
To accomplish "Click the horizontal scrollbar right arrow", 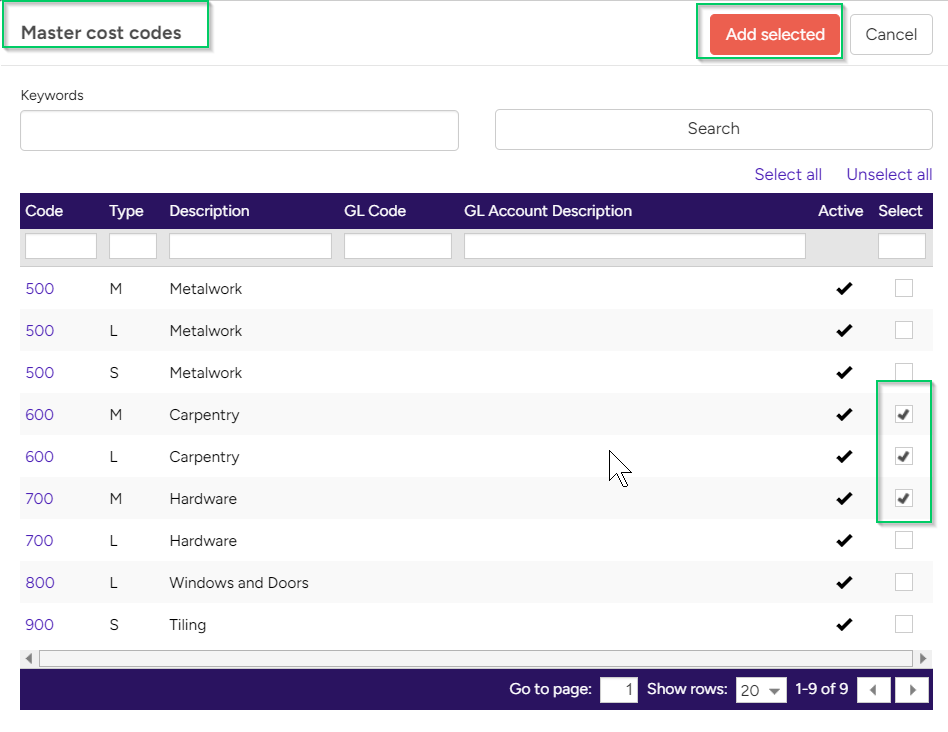I will (x=923, y=658).
